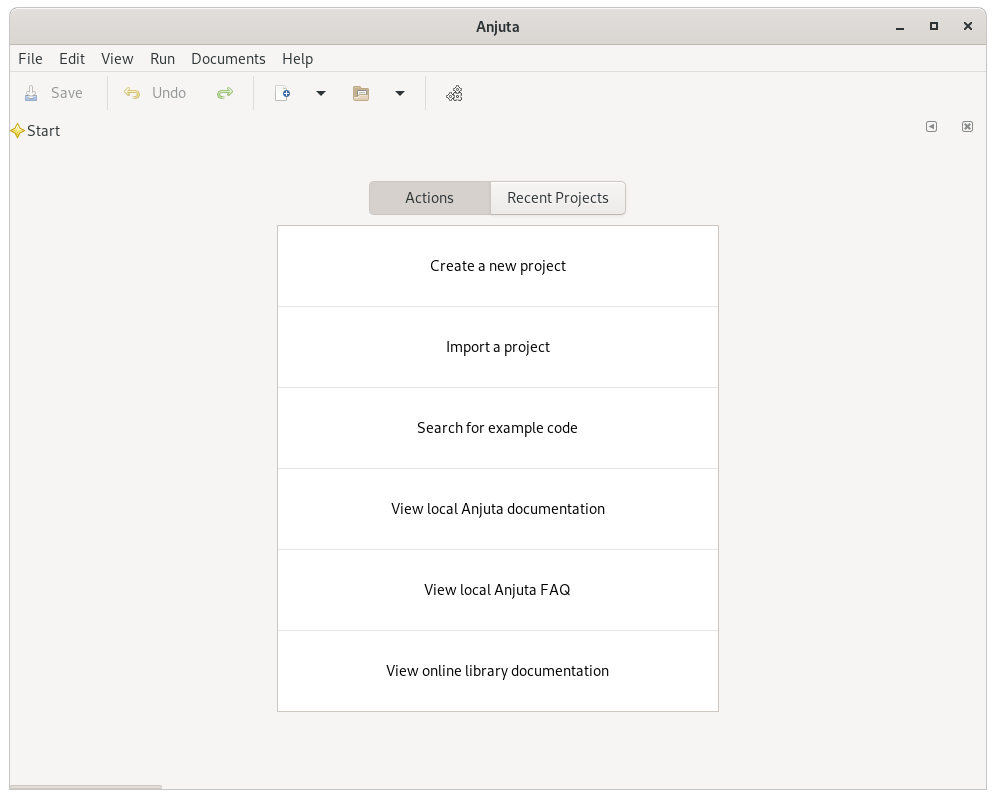Click the Open File folder icon
Image resolution: width=996 pixels, height=799 pixels.
coord(361,93)
